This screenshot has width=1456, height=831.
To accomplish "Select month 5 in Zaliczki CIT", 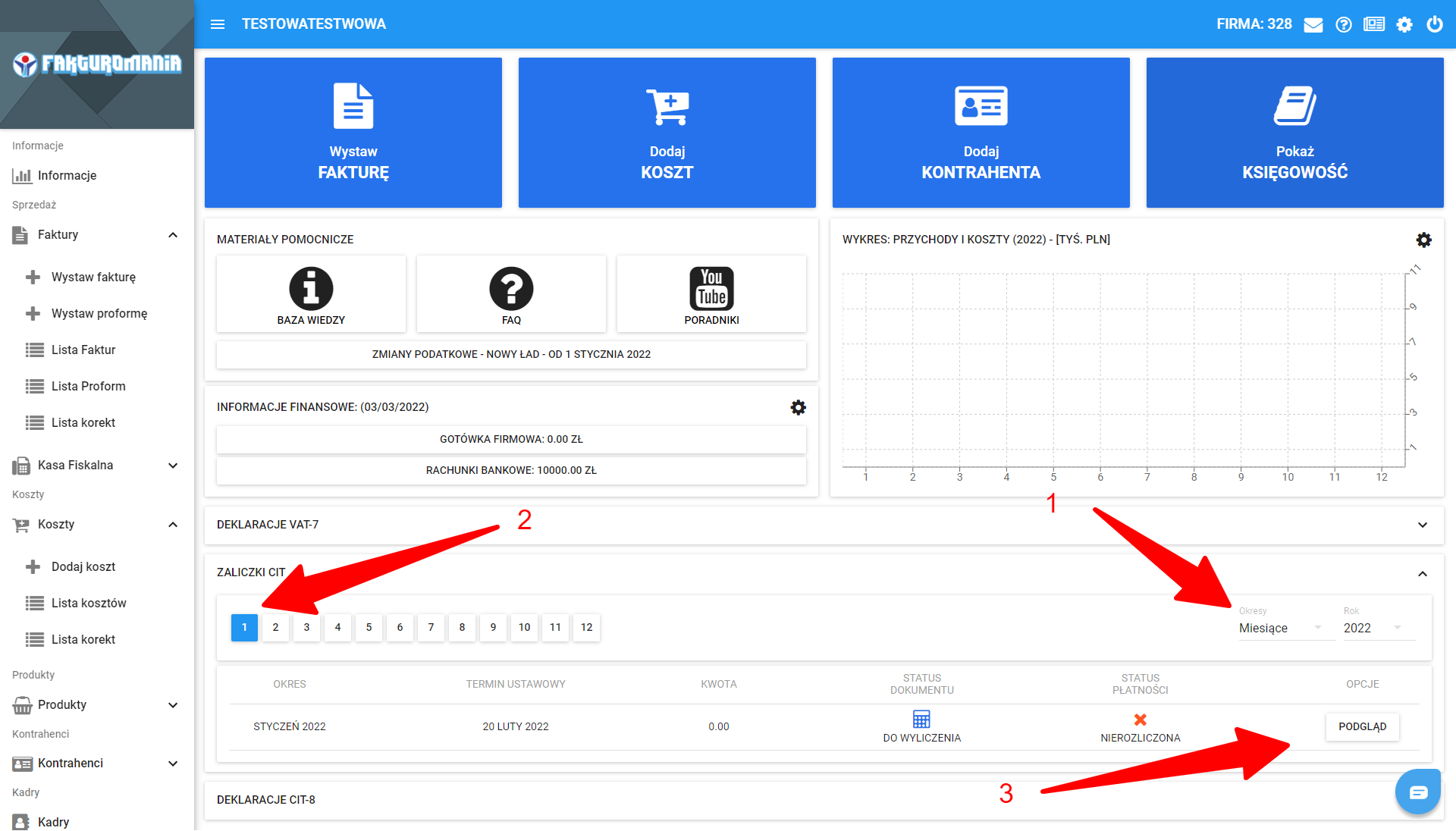I will pyautogui.click(x=369, y=627).
